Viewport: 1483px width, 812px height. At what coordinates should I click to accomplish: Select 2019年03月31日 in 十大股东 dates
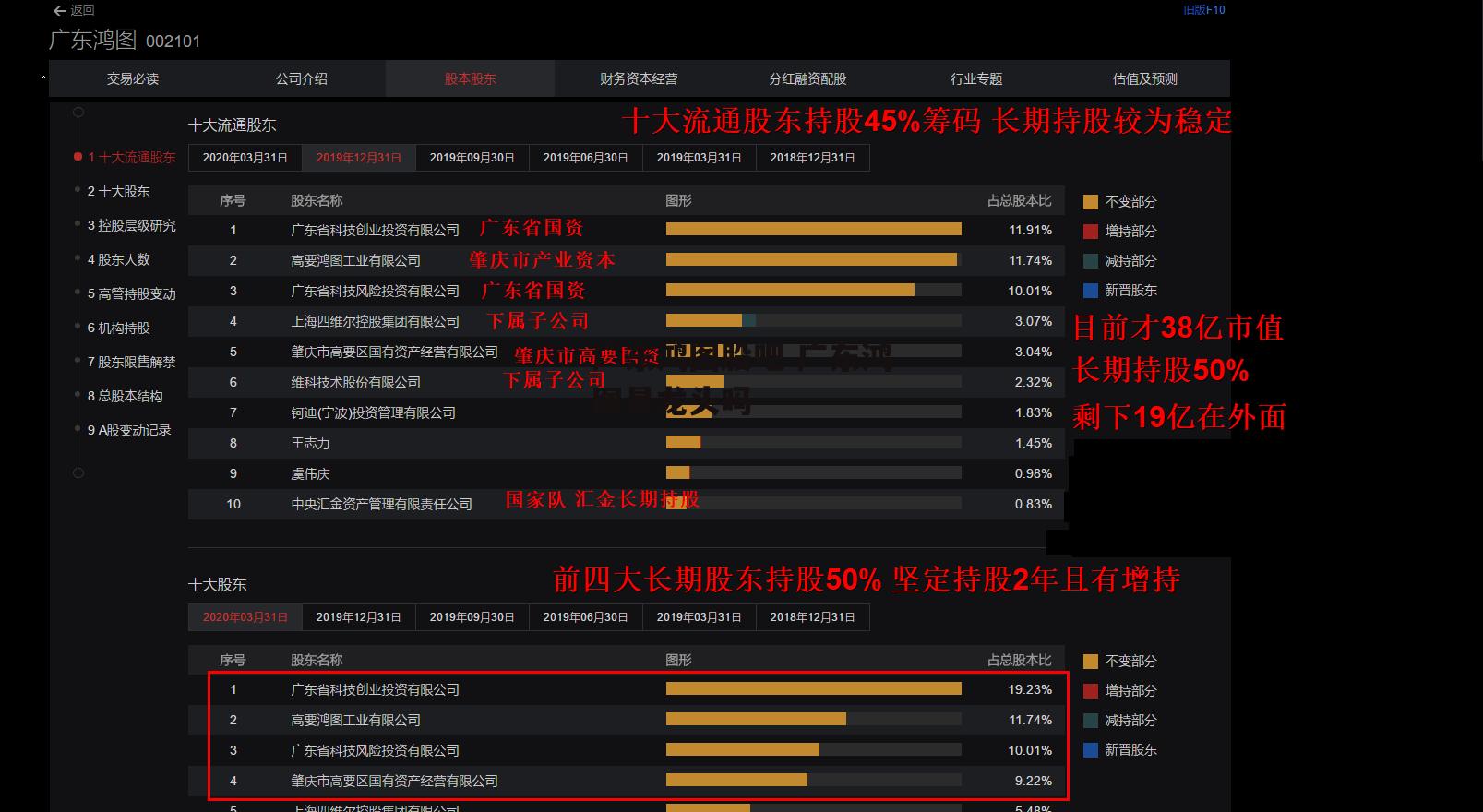point(700,617)
